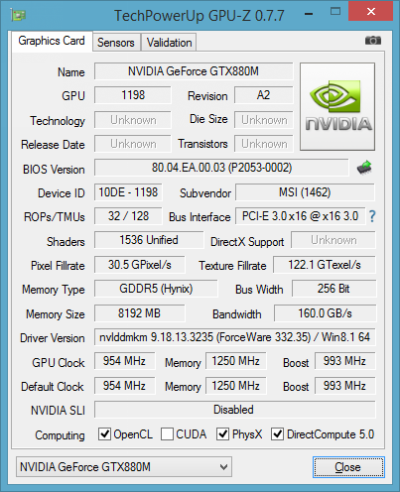The height and width of the screenshot is (492, 400).
Task: Click the Bus Interface question mark
Action: [372, 217]
